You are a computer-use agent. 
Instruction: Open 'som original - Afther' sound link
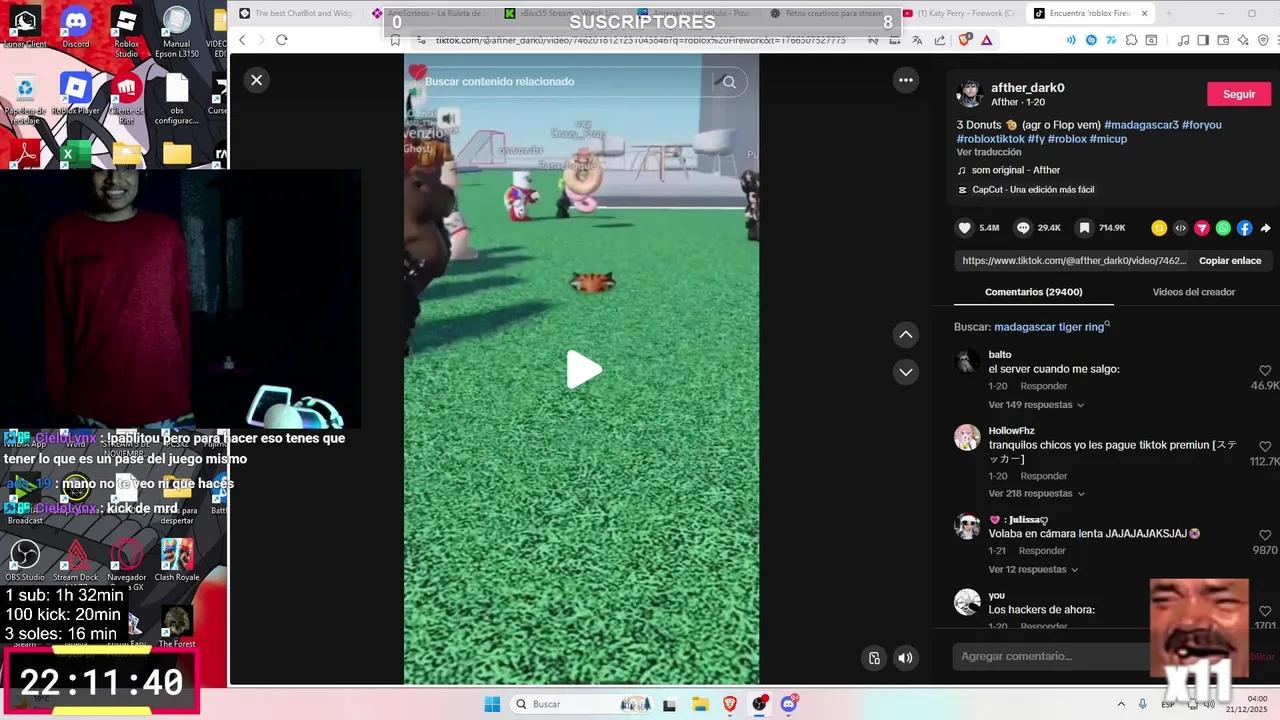pyautogui.click(x=1009, y=170)
